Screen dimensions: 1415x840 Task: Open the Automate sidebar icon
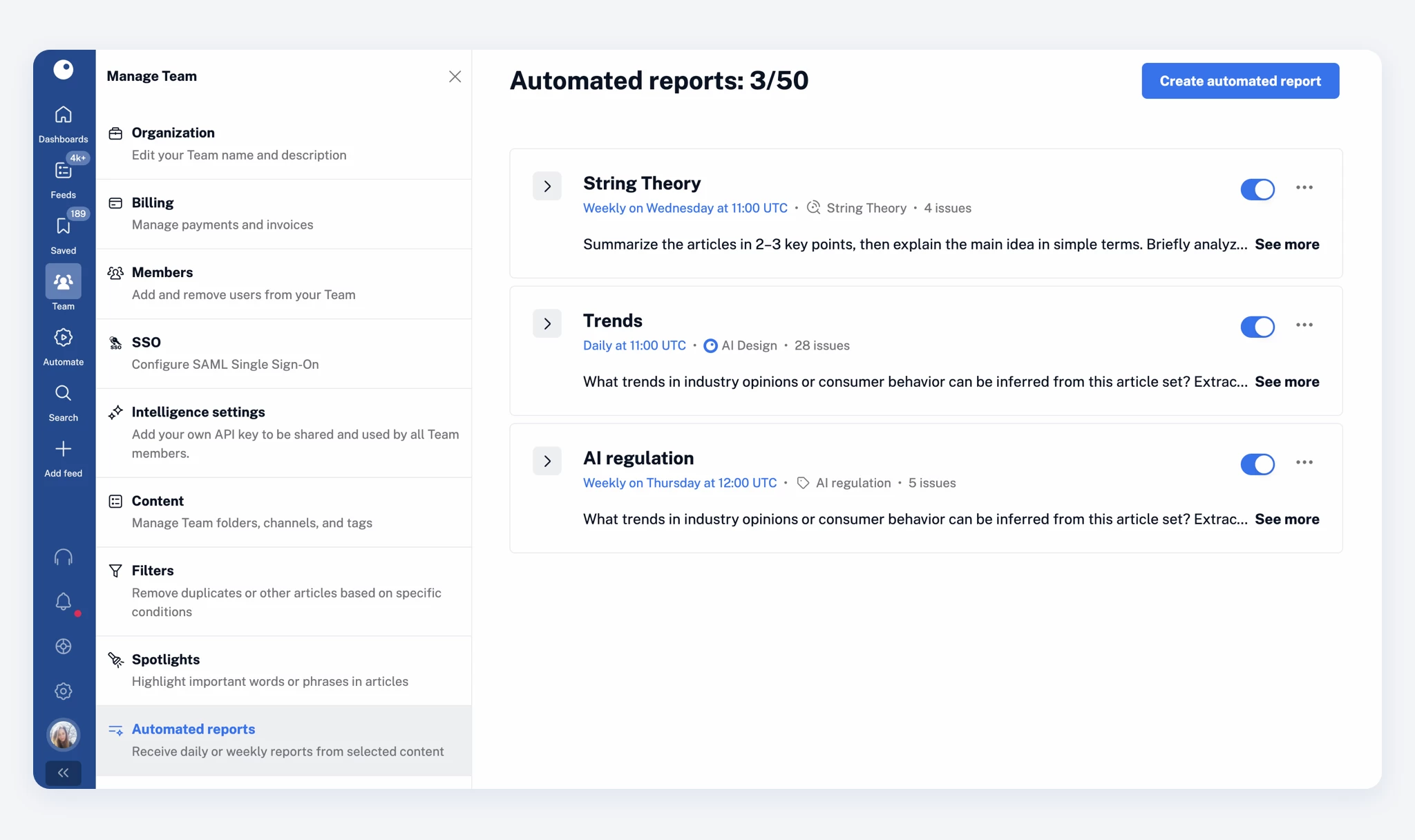[63, 338]
